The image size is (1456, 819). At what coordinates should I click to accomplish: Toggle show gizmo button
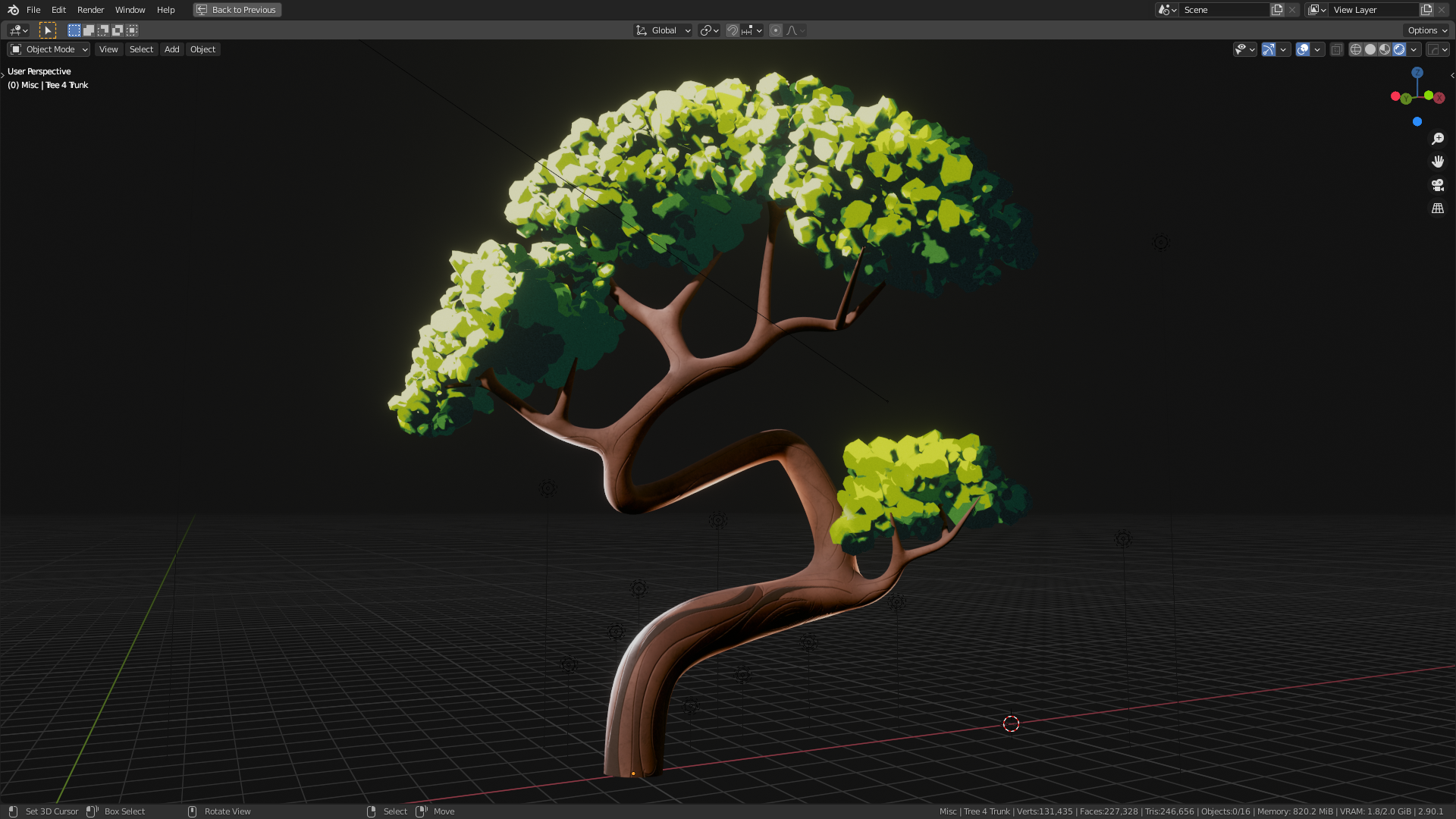pos(1269,49)
